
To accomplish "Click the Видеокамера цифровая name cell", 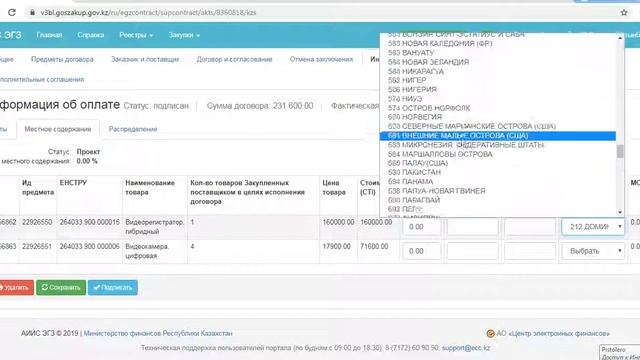I will click(147, 251).
